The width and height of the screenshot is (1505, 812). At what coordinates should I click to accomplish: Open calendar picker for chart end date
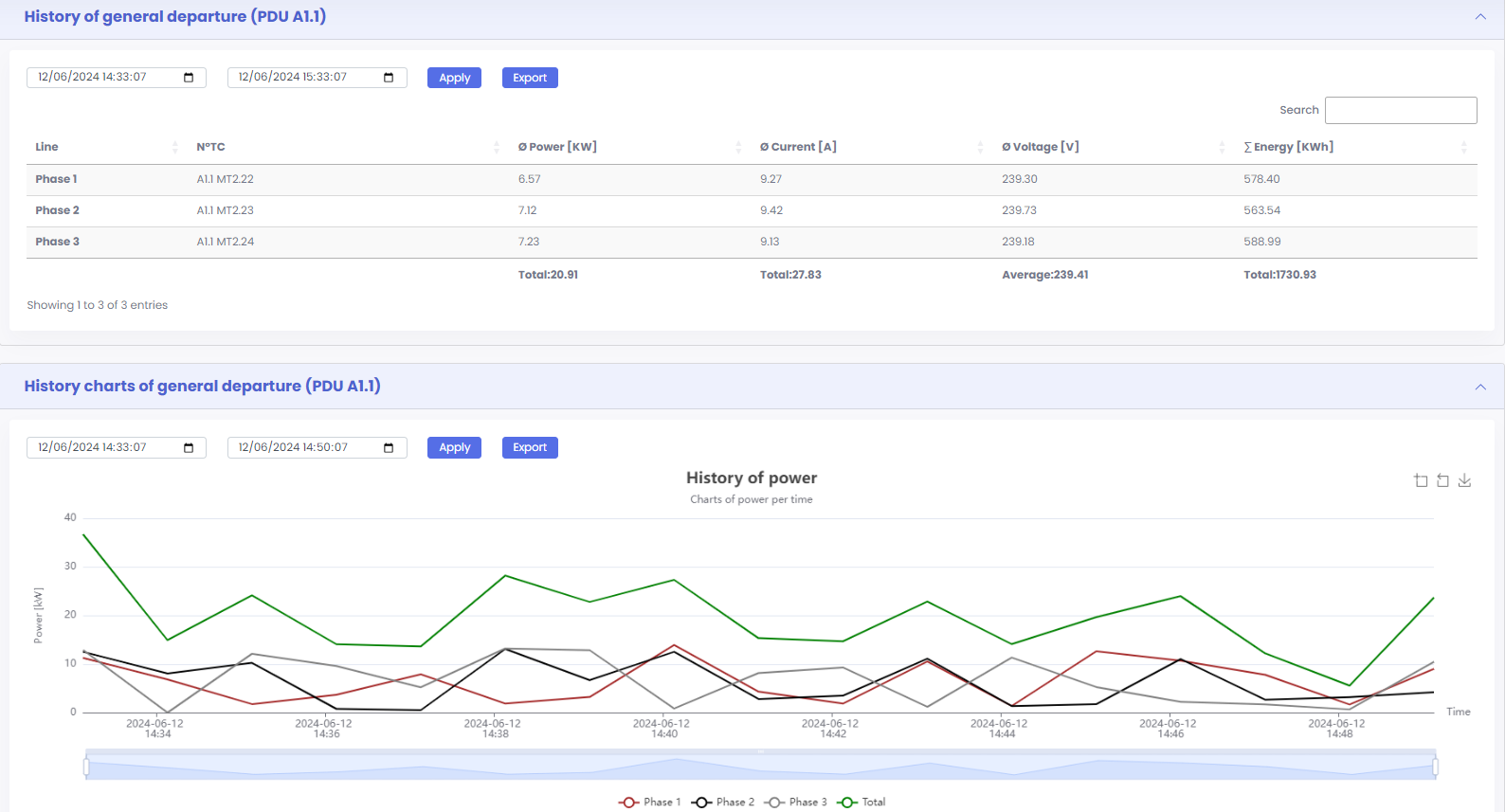click(x=389, y=447)
